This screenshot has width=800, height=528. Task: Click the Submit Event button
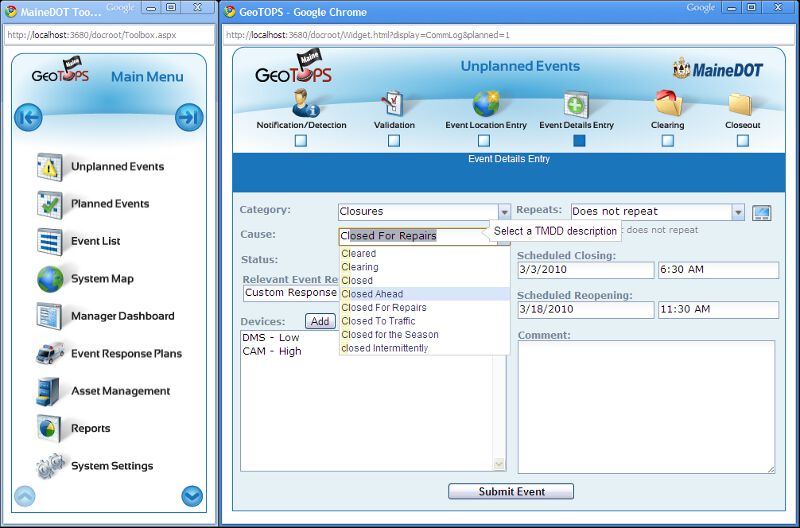point(511,492)
